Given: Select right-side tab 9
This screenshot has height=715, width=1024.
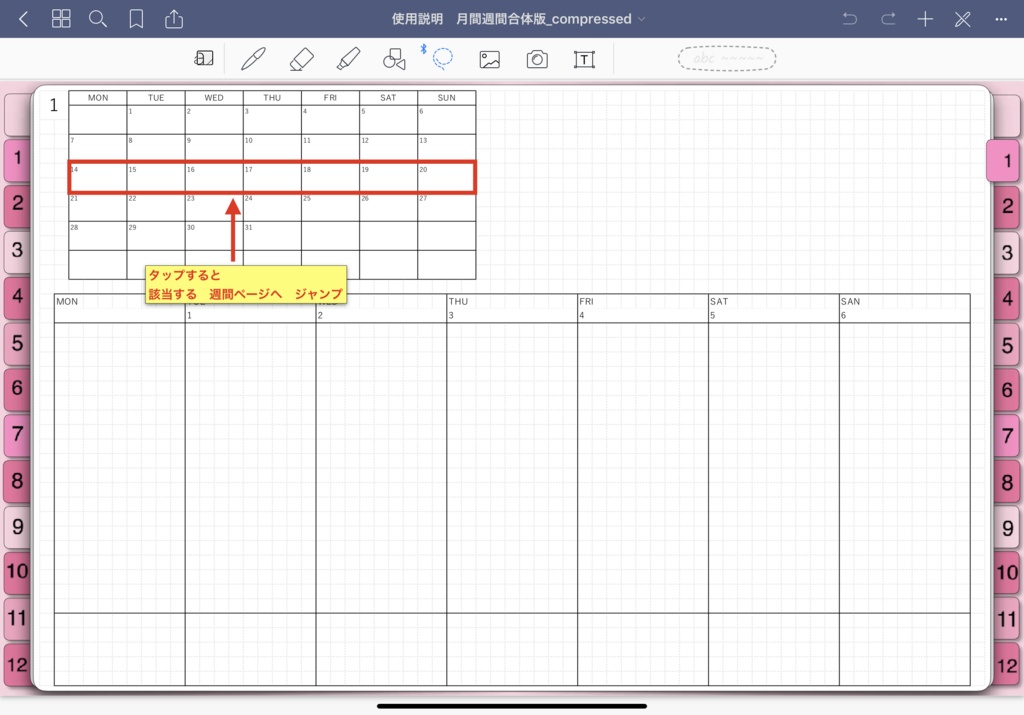Looking at the screenshot, I should coord(1006,529).
